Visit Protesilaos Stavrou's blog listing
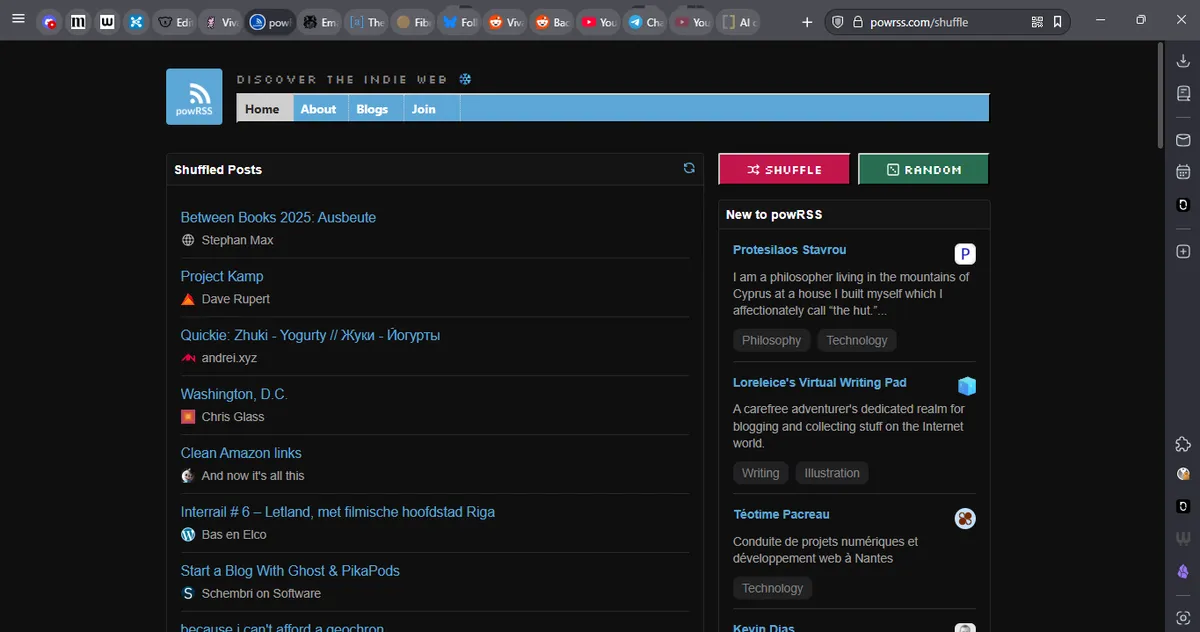1200x632 pixels. [x=789, y=250]
